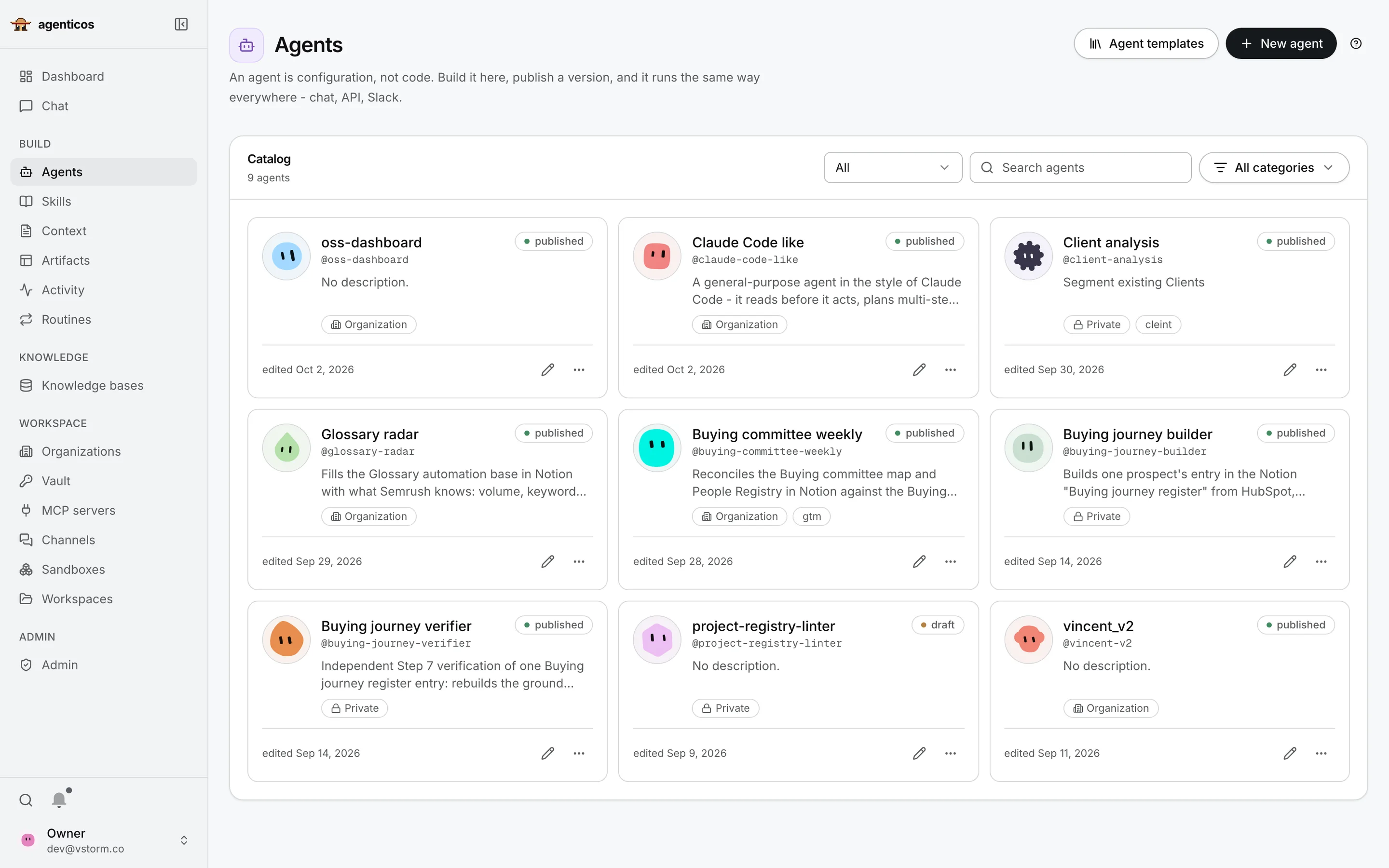Click the Client analysis dark avatar

pyautogui.click(x=1028, y=256)
